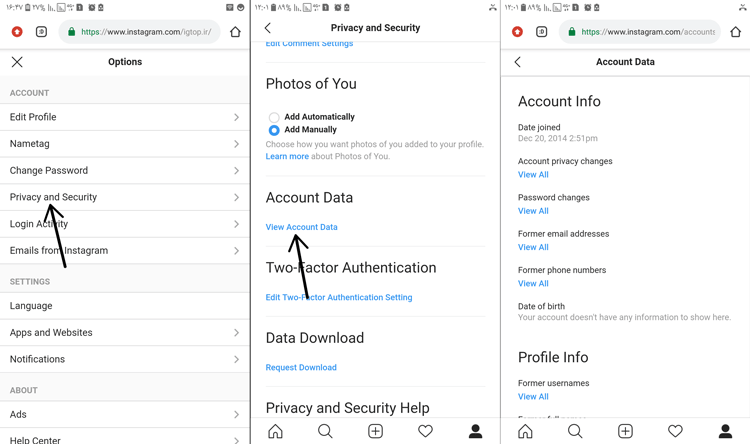Image resolution: width=750 pixels, height=444 pixels.
Task: View All under Password changes
Action: point(533,211)
